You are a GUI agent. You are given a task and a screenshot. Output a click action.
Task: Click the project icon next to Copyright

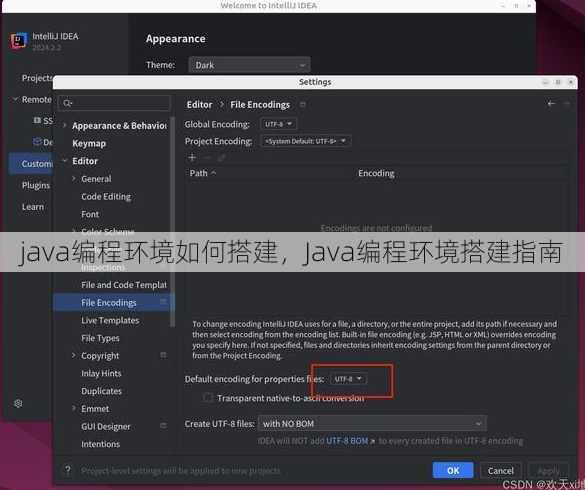(163, 355)
